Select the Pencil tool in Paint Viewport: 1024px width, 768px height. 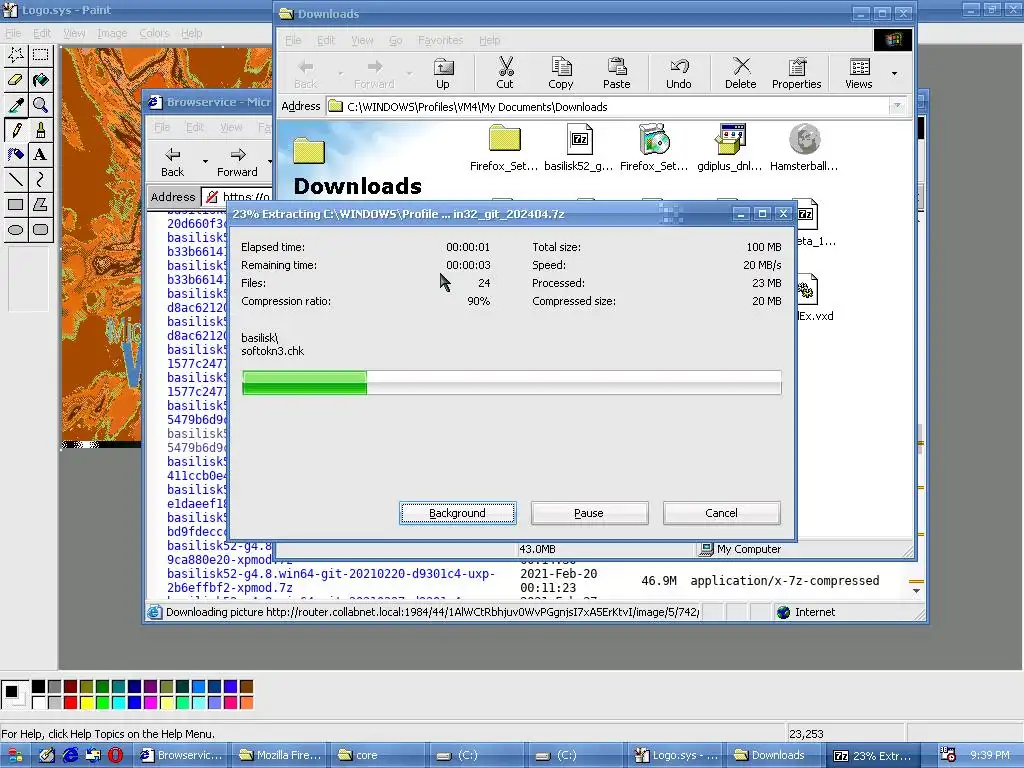pos(16,129)
